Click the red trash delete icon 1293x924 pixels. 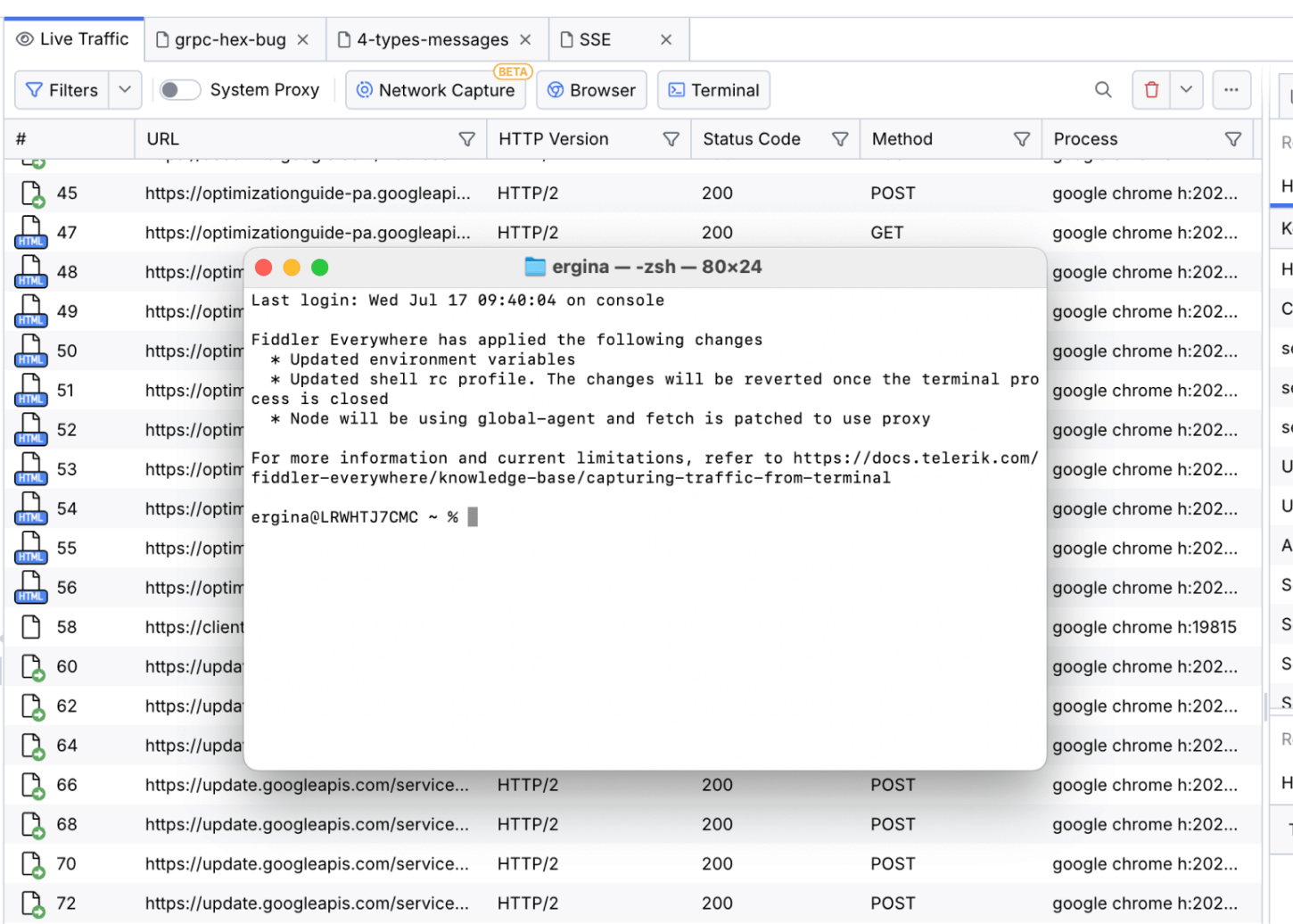pyautogui.click(x=1151, y=90)
